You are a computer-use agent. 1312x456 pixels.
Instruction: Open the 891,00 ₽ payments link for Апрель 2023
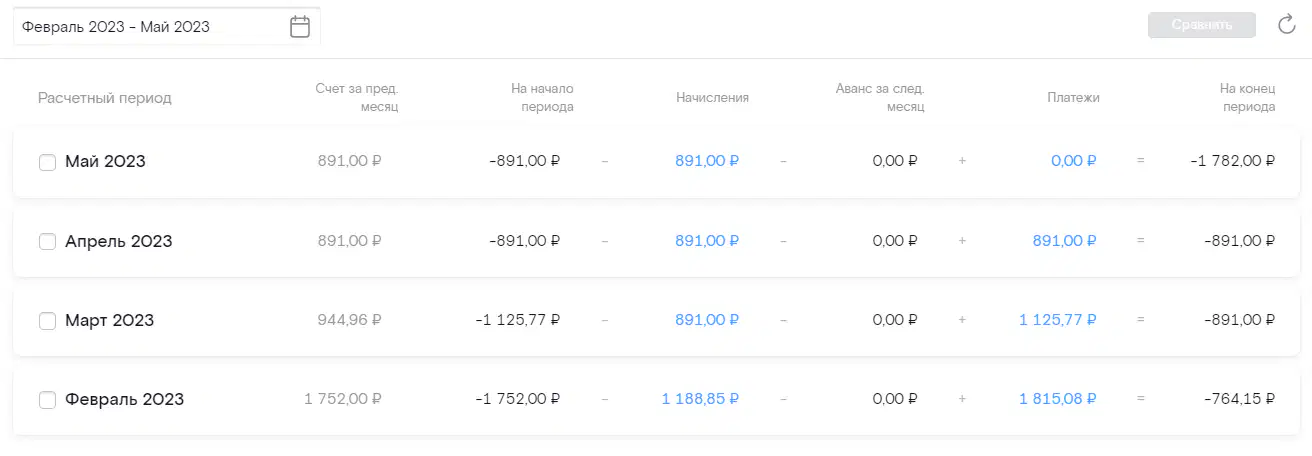pos(1065,240)
